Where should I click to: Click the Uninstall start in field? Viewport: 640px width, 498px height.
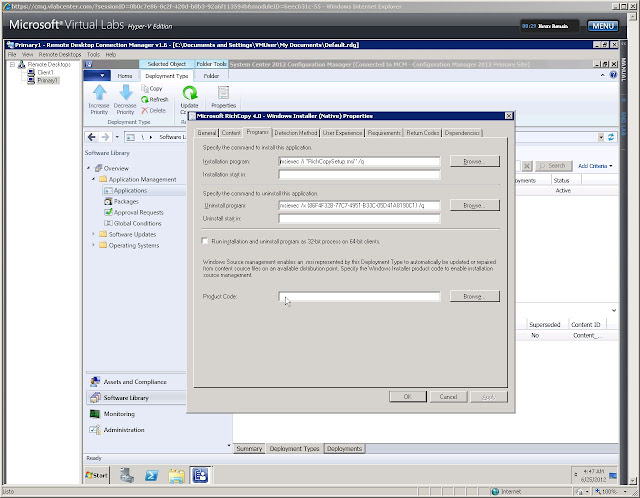(x=359, y=218)
